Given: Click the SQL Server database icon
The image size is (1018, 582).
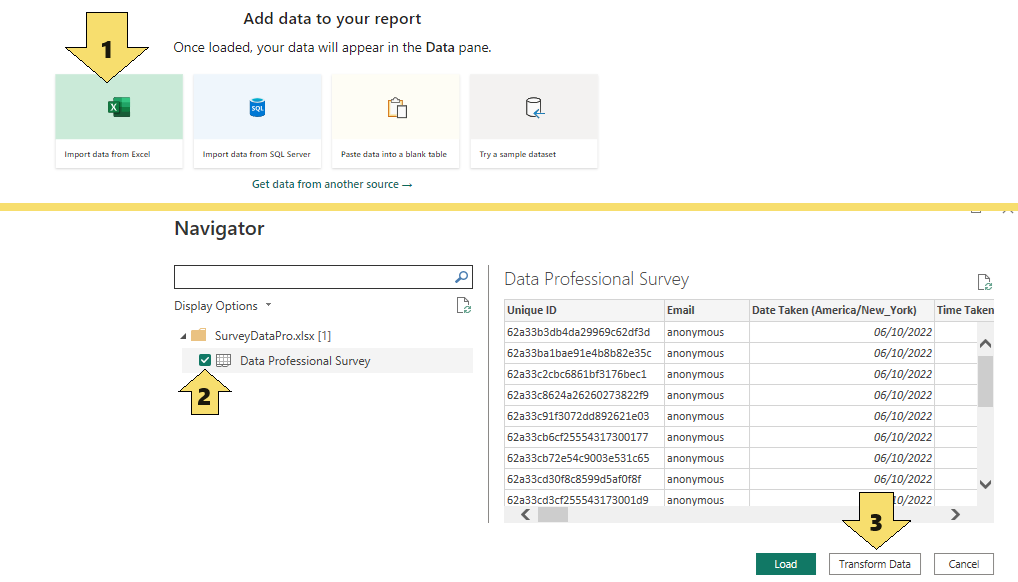Looking at the screenshot, I should 257,107.
